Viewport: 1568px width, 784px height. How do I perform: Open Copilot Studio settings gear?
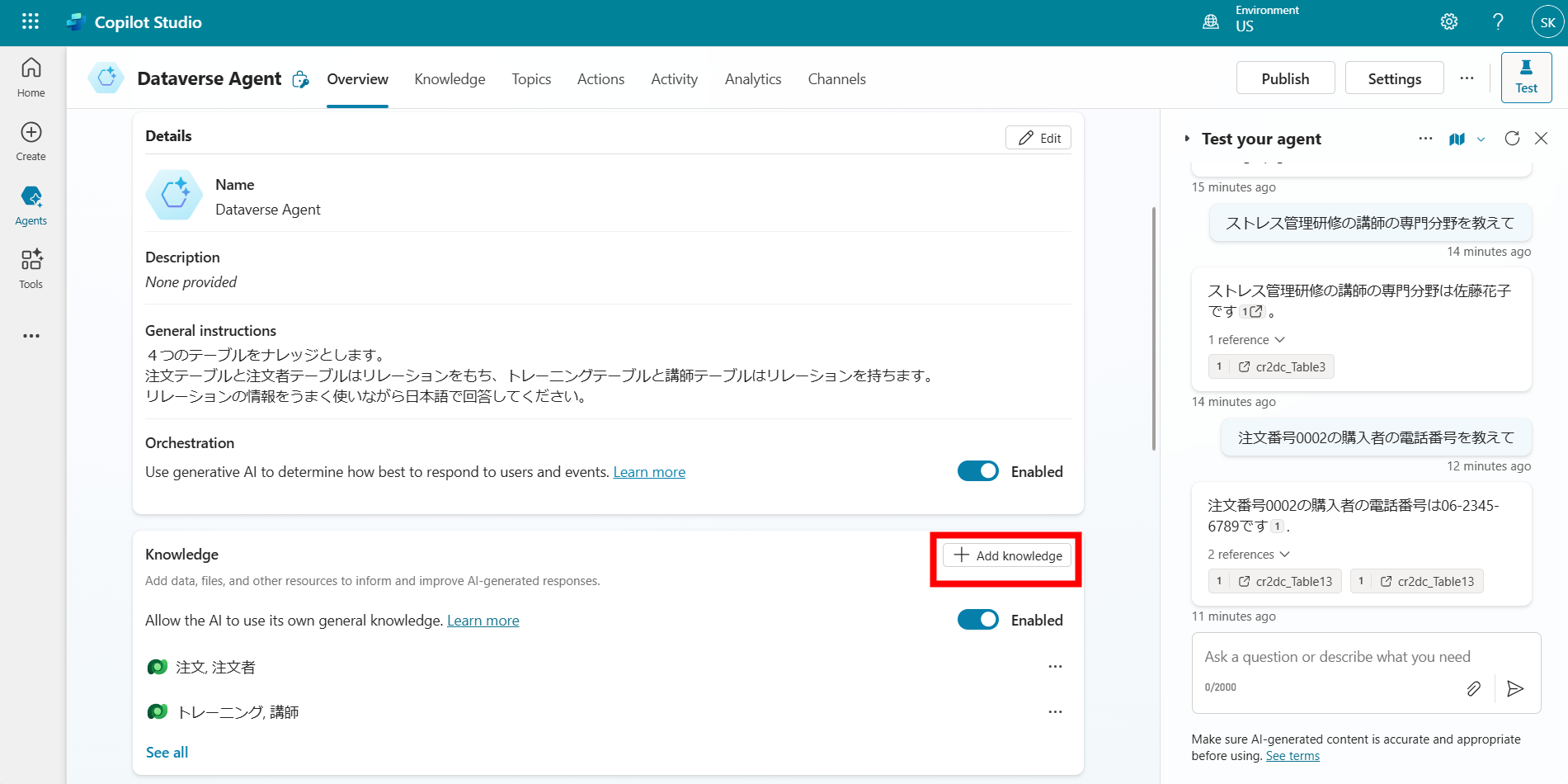click(x=1448, y=21)
